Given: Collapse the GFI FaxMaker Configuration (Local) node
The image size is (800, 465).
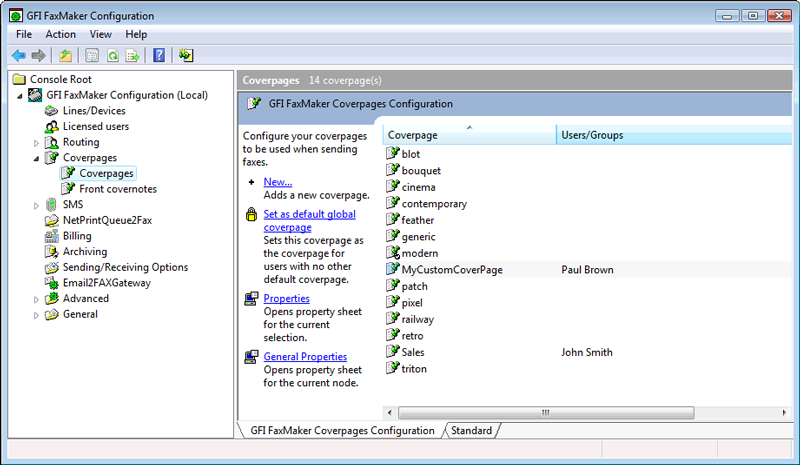Looking at the screenshot, I should pos(20,96).
